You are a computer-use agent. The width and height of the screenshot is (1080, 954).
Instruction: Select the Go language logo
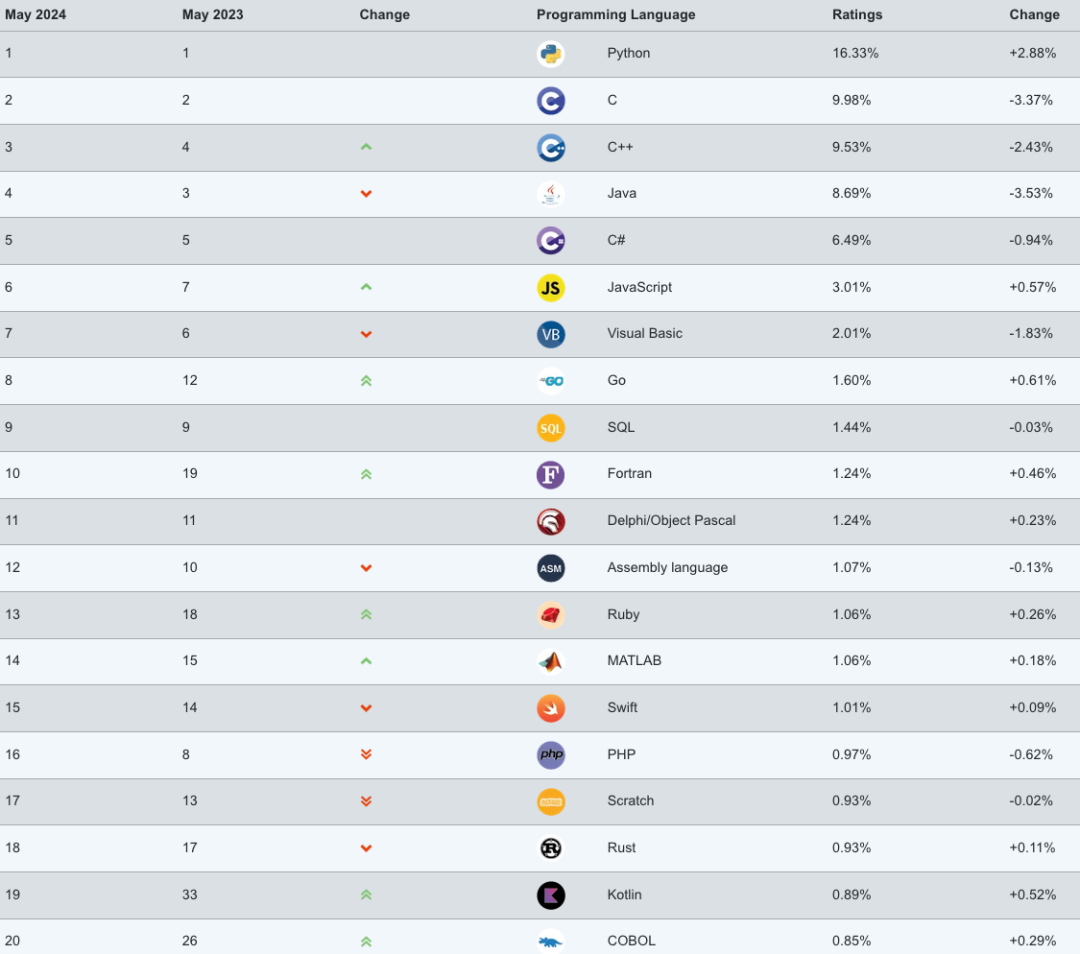click(550, 381)
